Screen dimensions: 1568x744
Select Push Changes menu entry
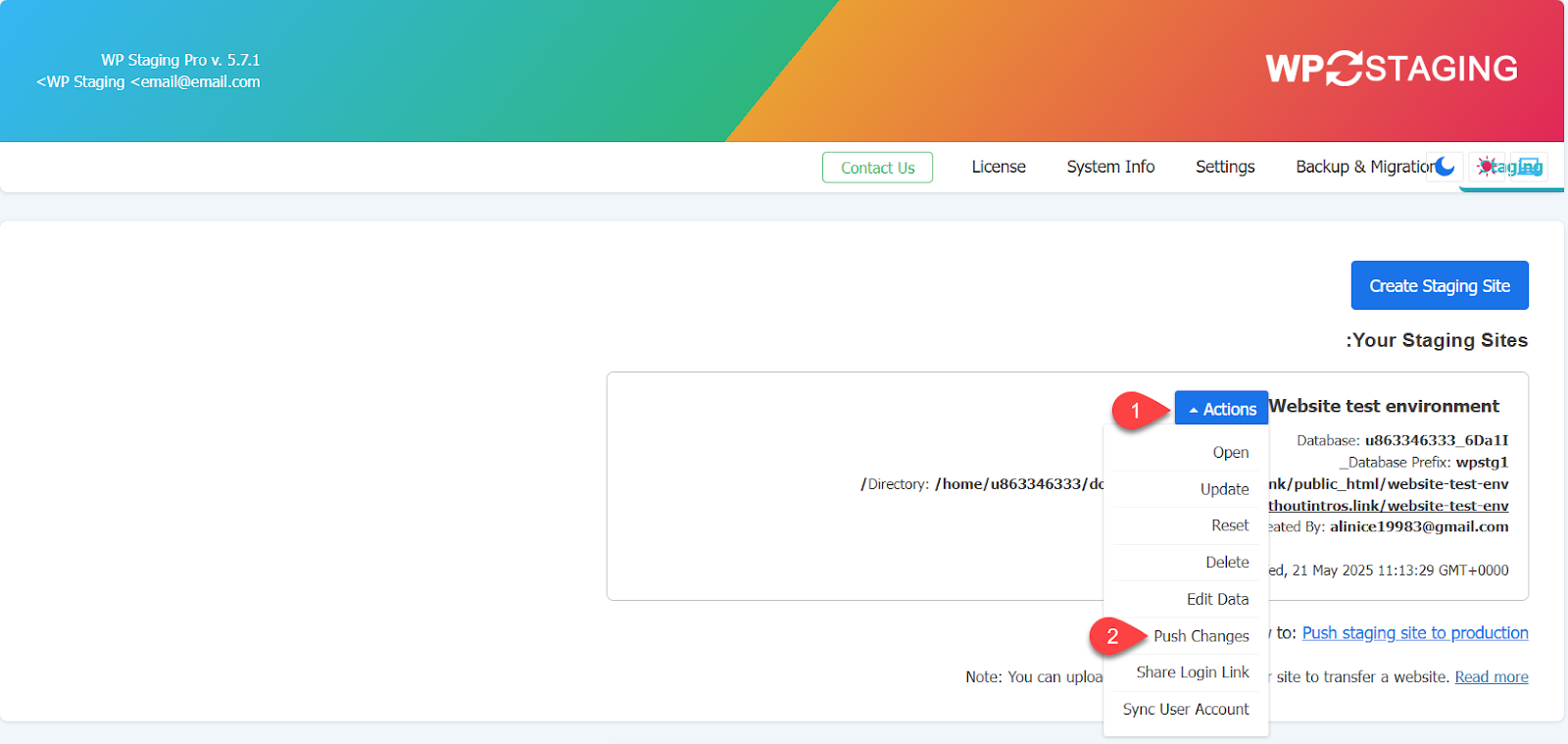click(1200, 636)
